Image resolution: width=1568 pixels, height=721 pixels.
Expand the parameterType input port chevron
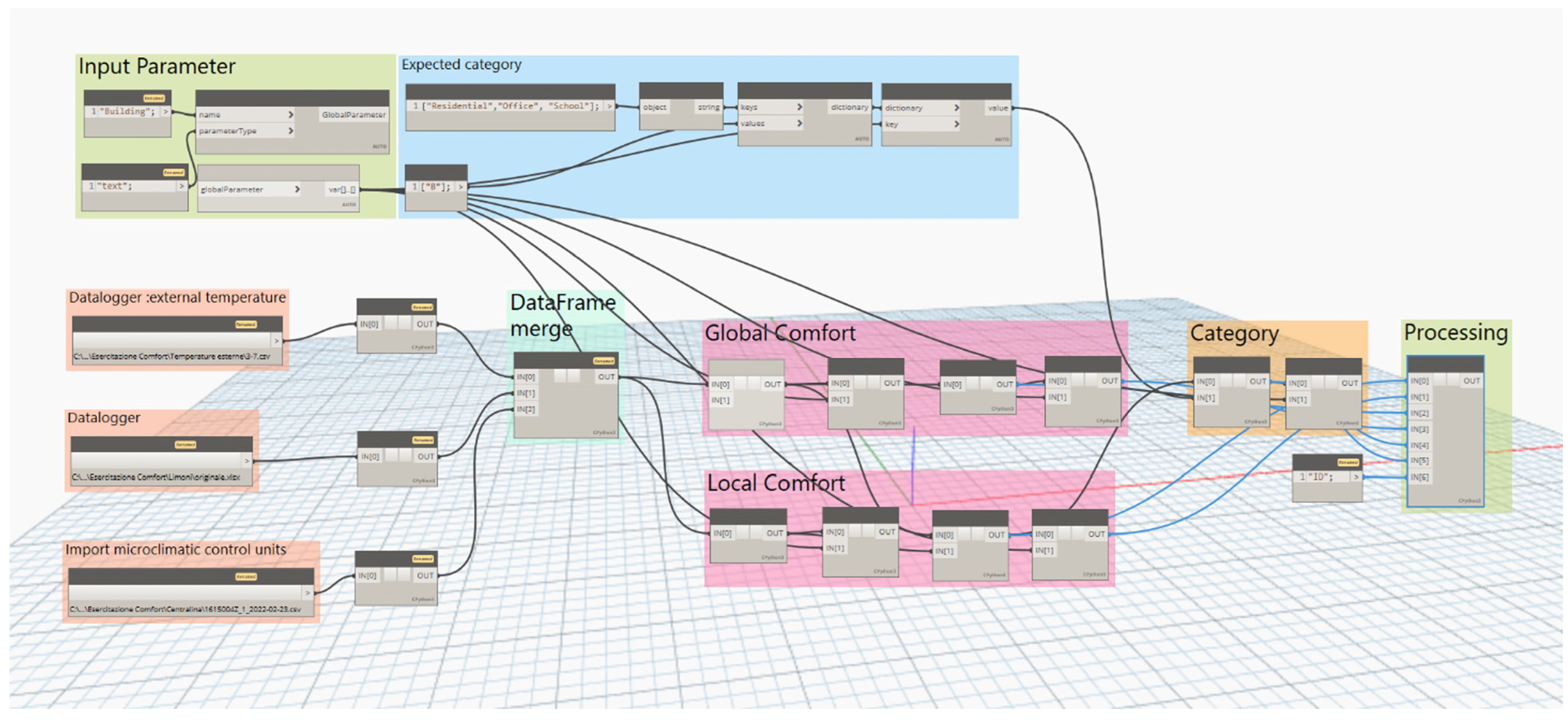[x=291, y=131]
